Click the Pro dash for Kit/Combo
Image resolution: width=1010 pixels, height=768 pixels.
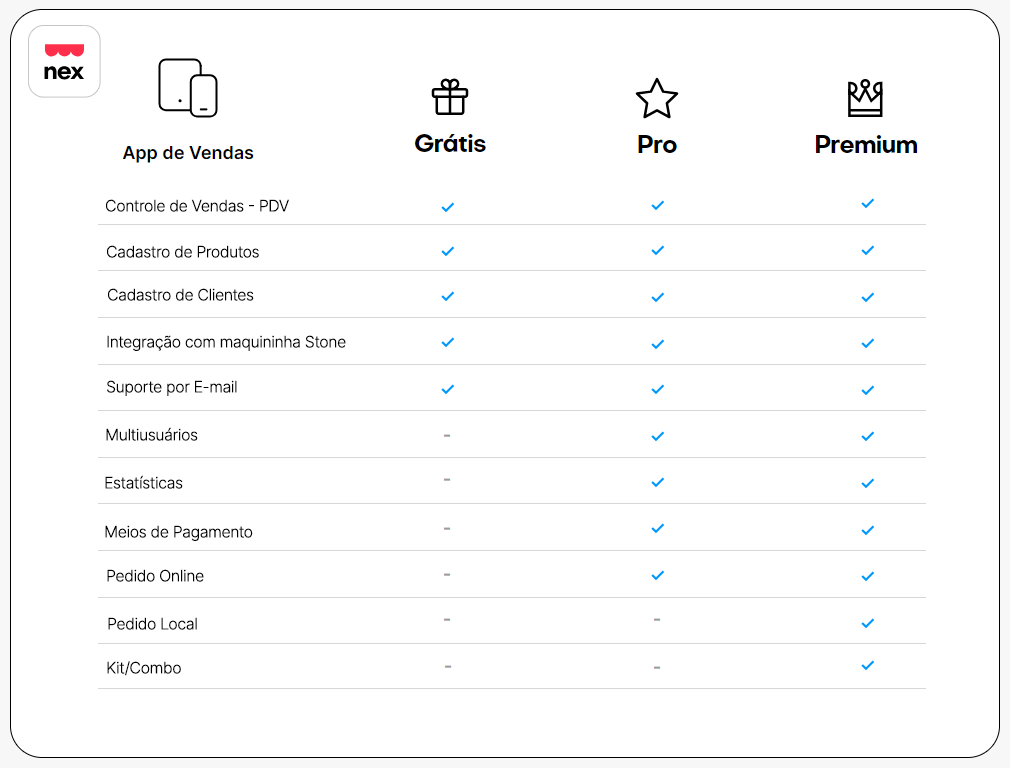point(656,667)
